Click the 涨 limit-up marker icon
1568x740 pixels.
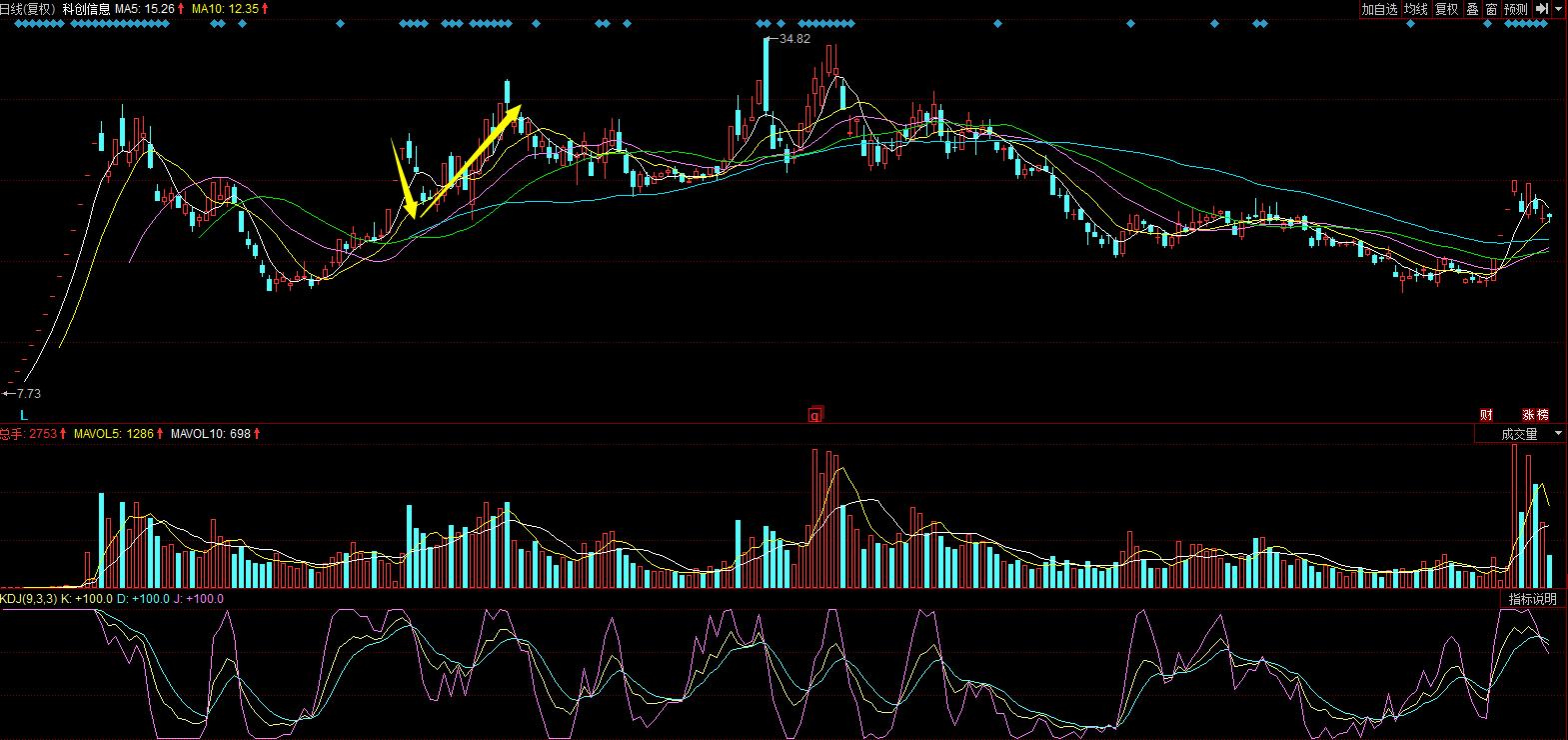(1528, 414)
